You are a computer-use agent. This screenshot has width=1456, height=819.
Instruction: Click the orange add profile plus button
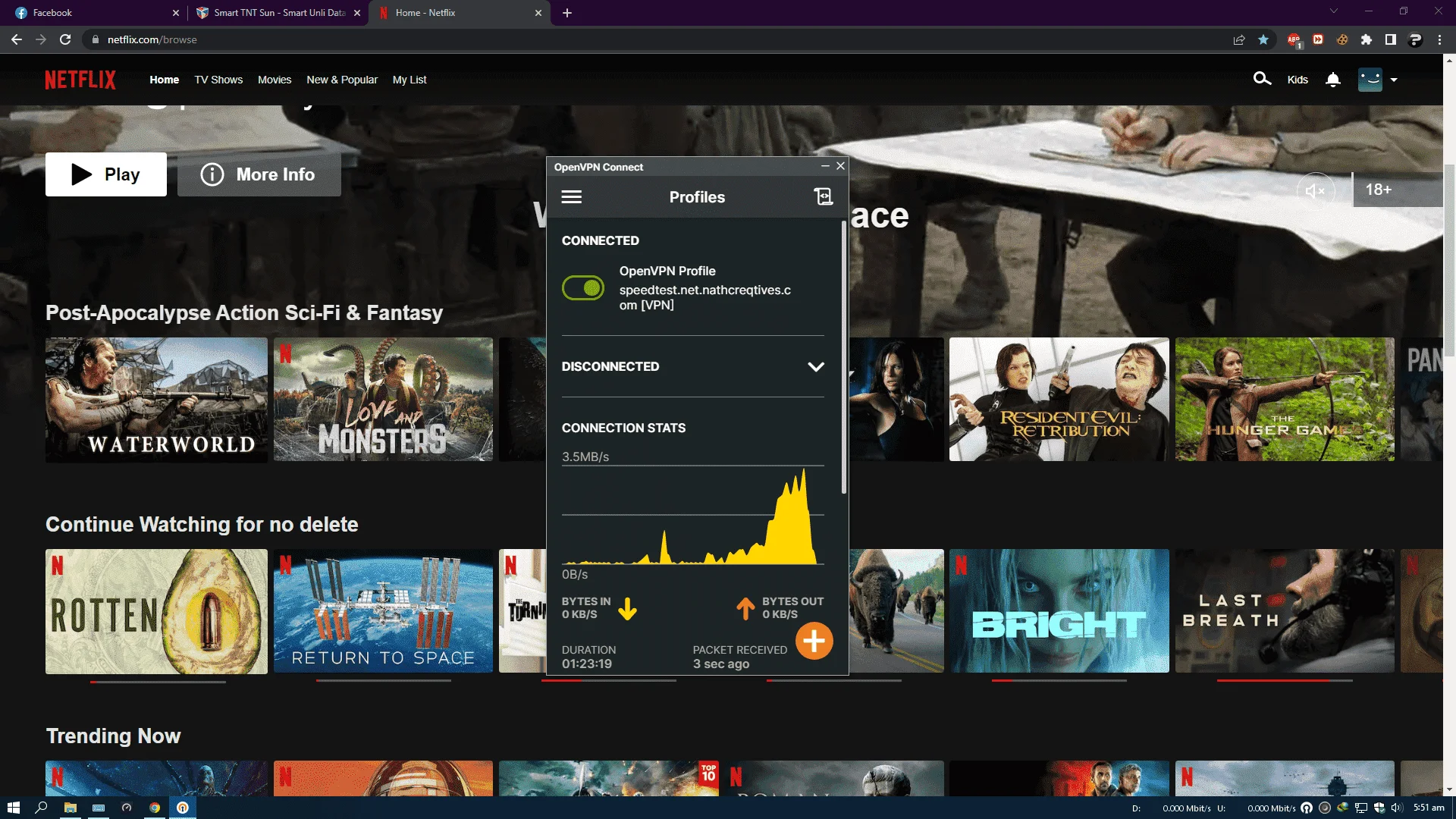click(814, 642)
